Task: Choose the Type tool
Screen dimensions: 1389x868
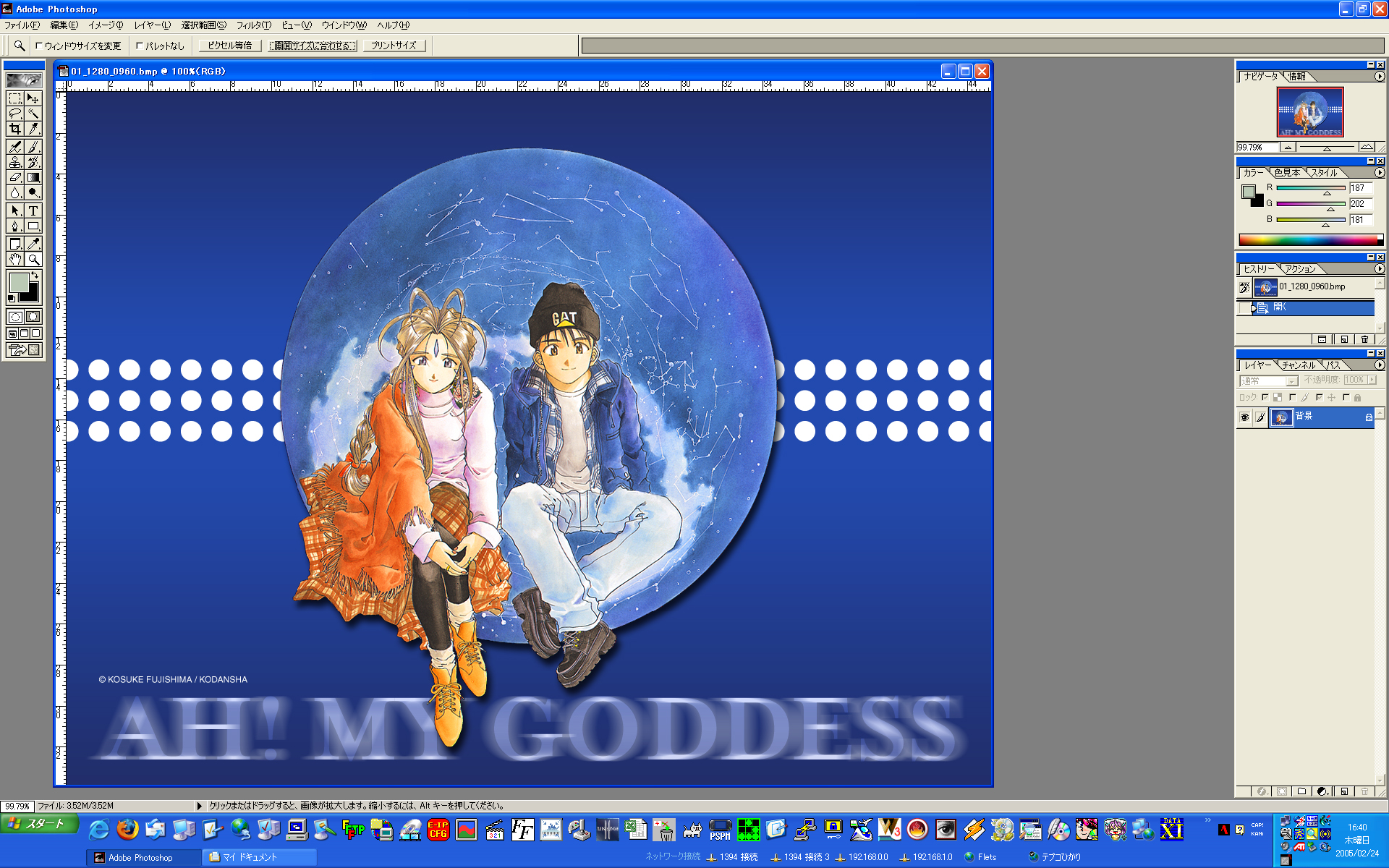Action: click(x=33, y=210)
